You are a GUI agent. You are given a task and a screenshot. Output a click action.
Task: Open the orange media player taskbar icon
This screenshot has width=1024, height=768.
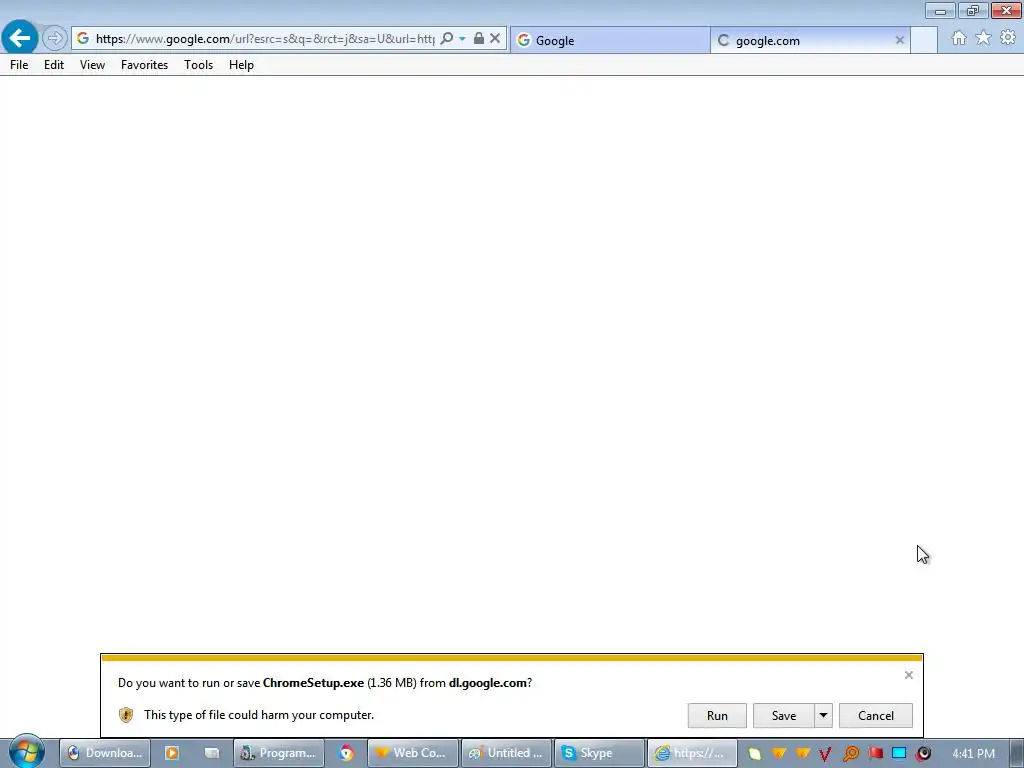[172, 753]
